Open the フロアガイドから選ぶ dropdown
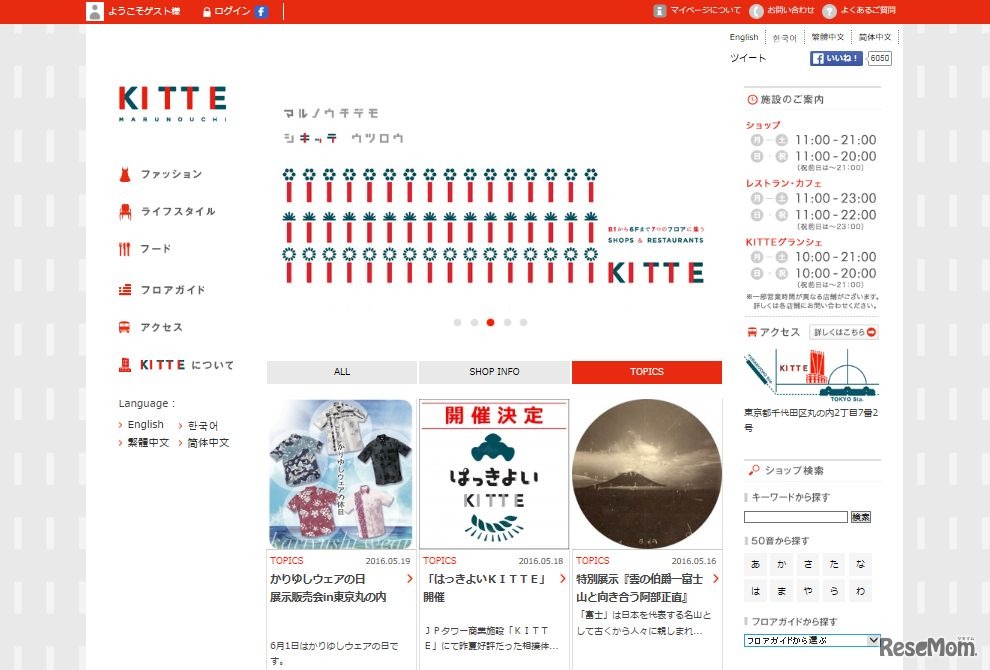This screenshot has width=990, height=670. [812, 640]
